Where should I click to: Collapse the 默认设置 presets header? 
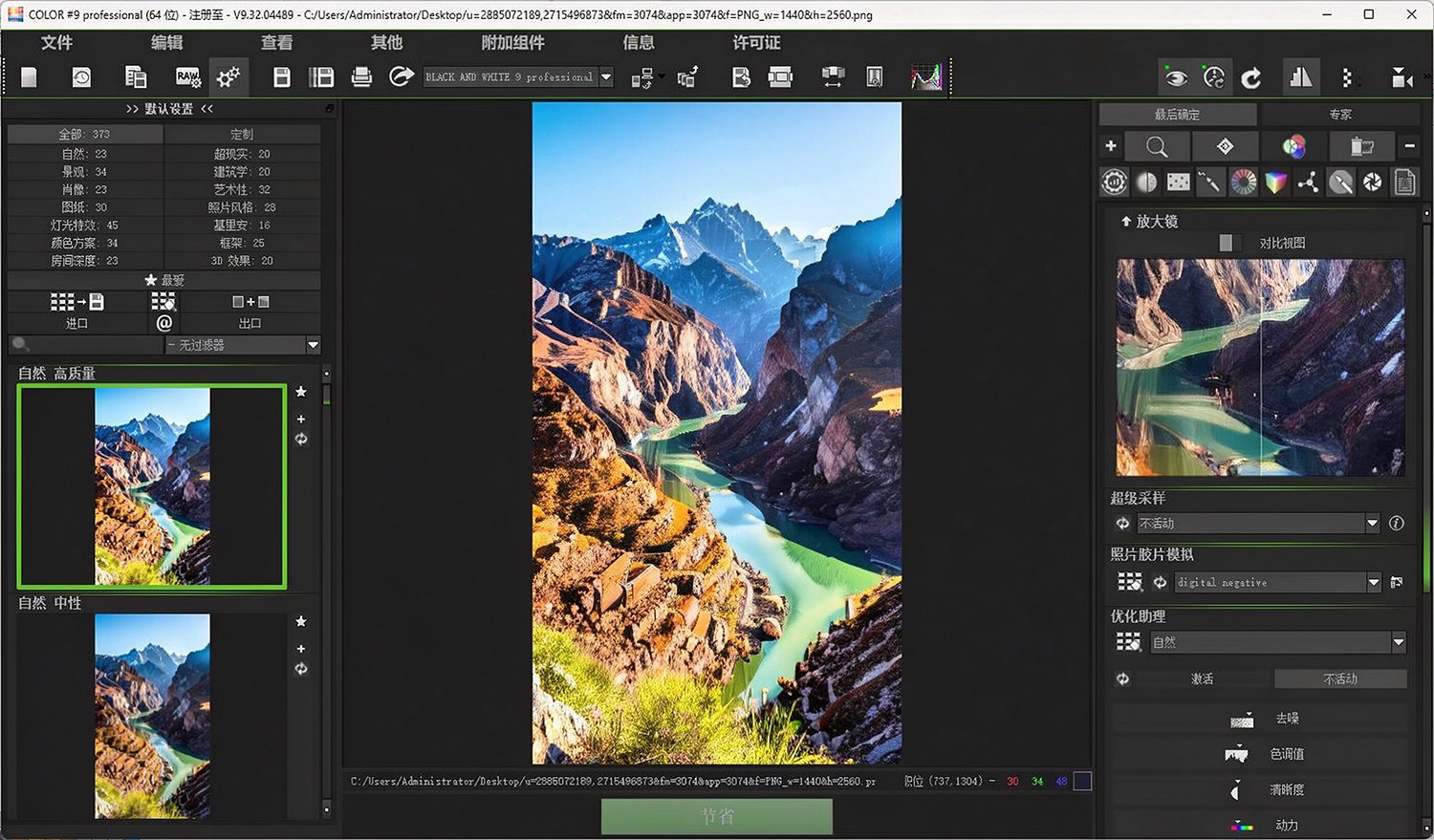pos(169,109)
